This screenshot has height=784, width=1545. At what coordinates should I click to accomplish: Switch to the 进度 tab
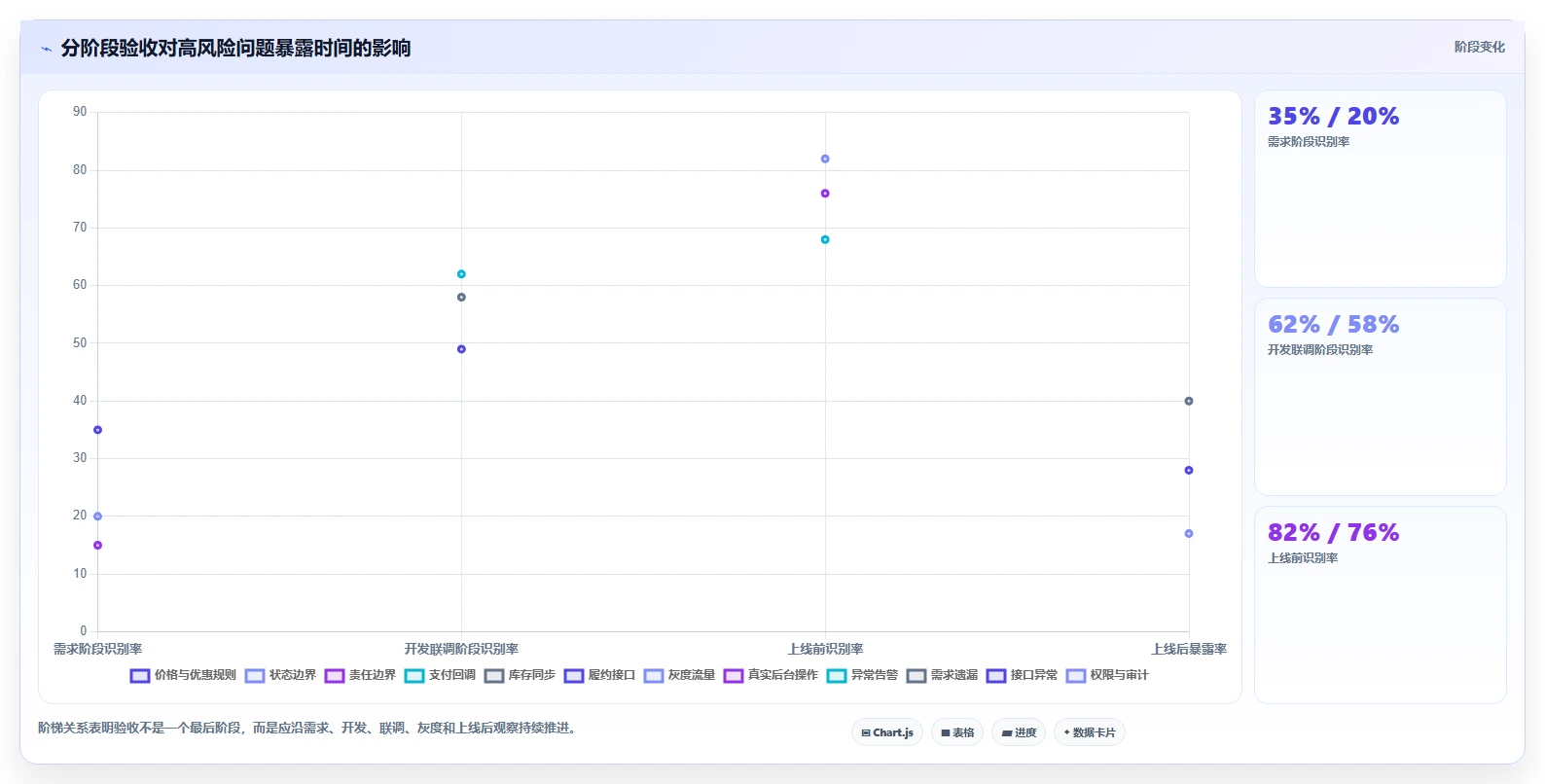coord(1019,732)
